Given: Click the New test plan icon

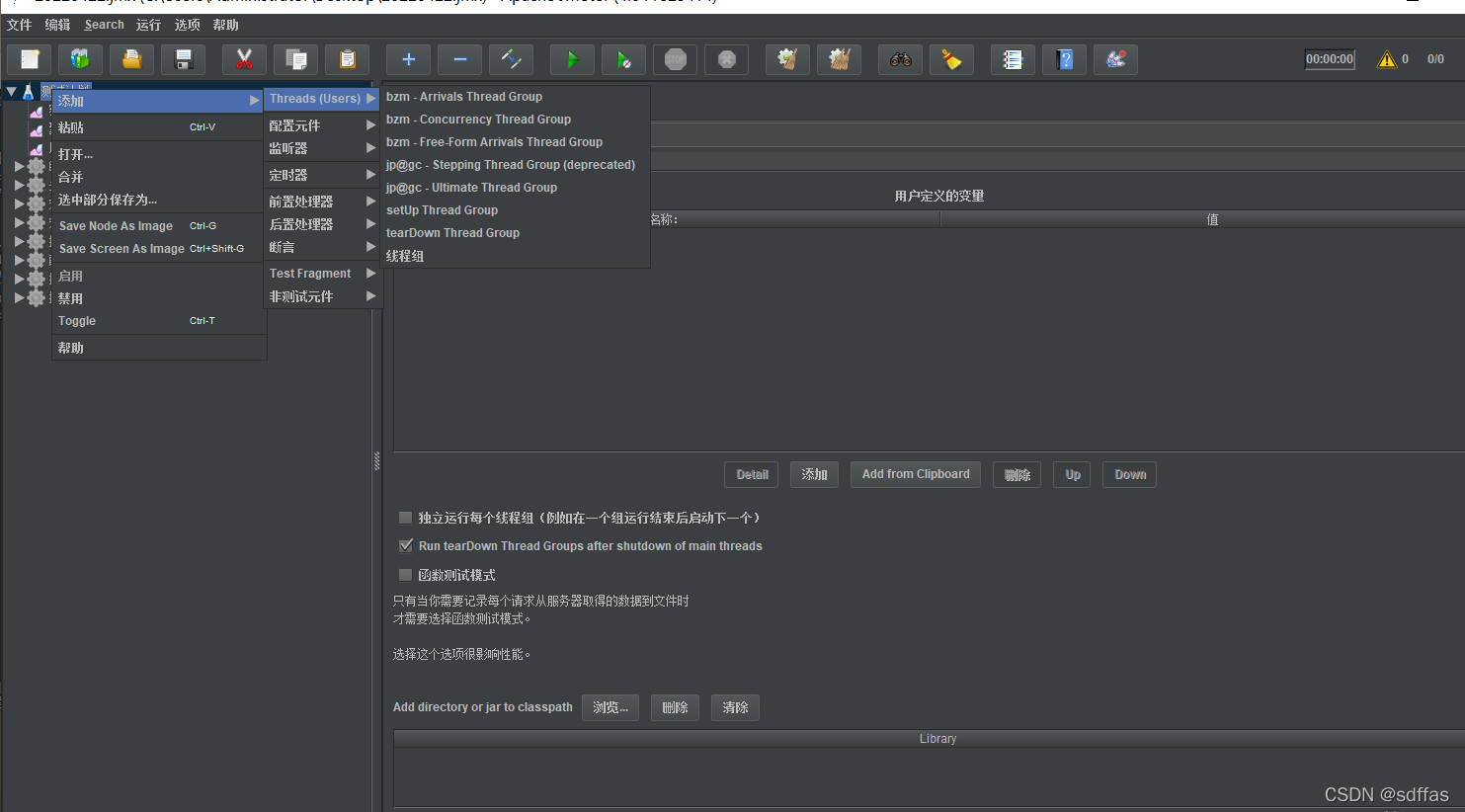Looking at the screenshot, I should pyautogui.click(x=30, y=59).
